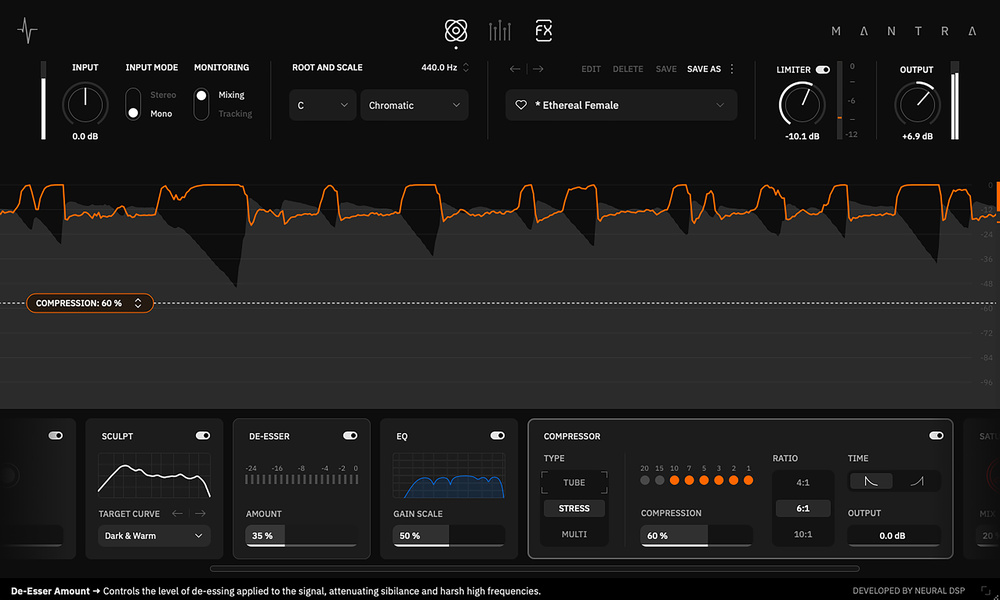Click the De-Esser Amount slider
This screenshot has width=1000, height=600.
pyautogui.click(x=301, y=536)
